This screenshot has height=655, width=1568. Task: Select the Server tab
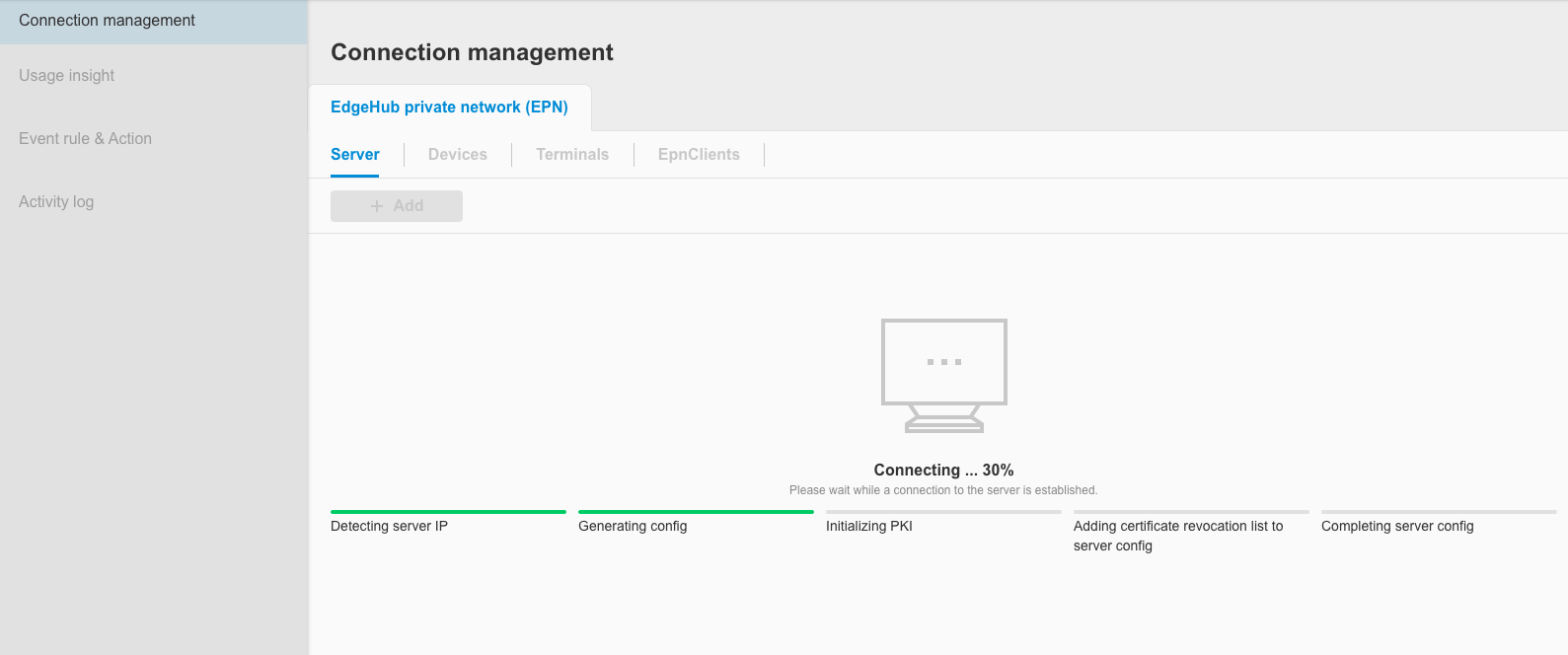354,154
